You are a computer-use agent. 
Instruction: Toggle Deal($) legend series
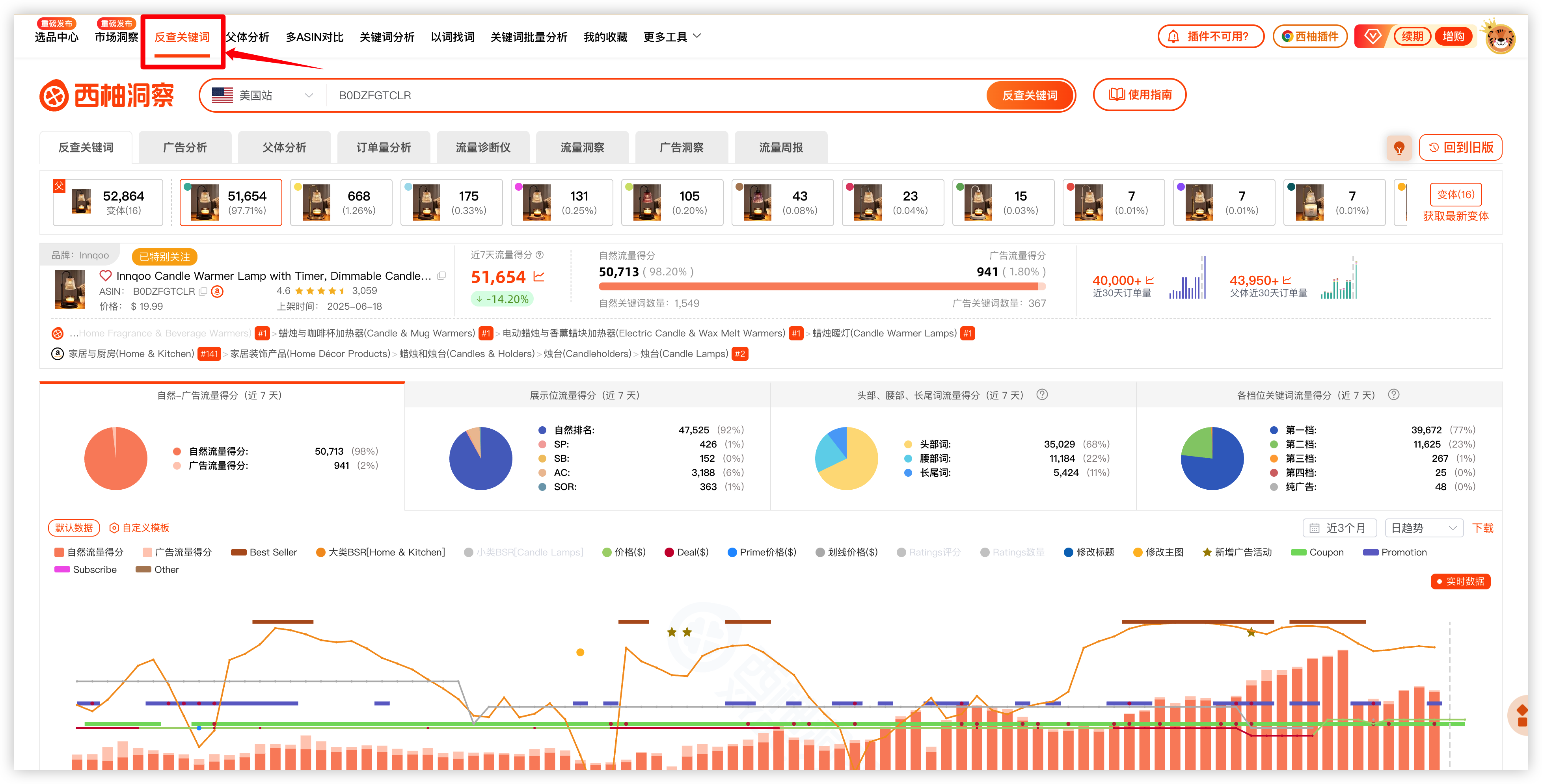[x=687, y=552]
